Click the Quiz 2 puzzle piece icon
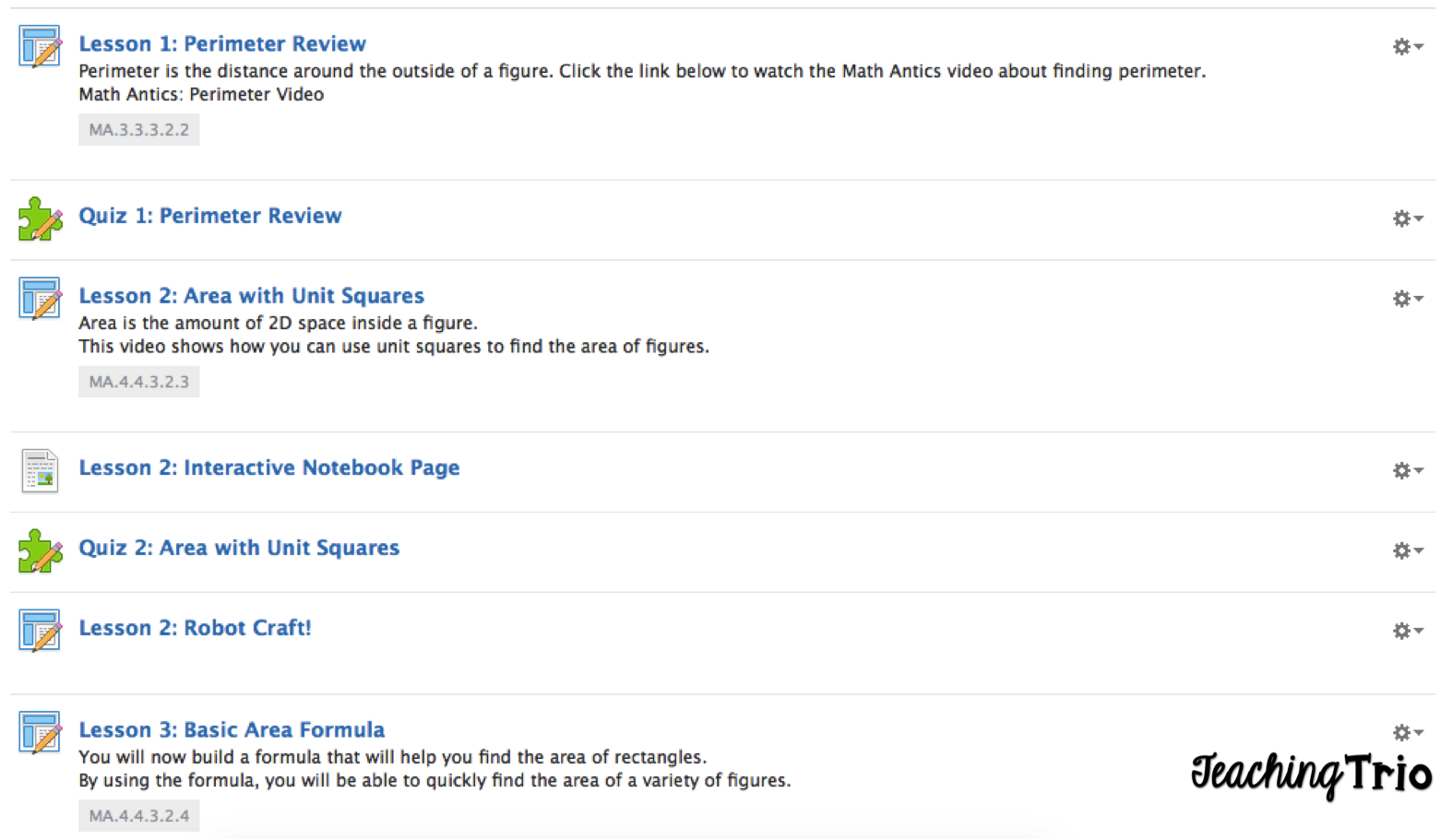 tap(40, 550)
